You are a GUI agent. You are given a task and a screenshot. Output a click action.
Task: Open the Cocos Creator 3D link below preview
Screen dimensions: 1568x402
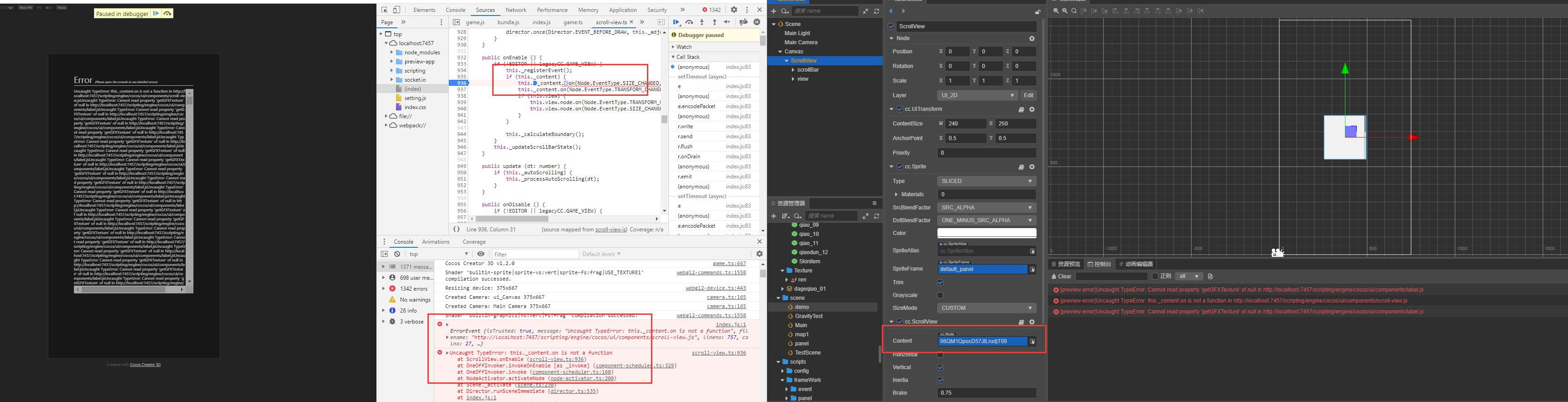pos(146,365)
